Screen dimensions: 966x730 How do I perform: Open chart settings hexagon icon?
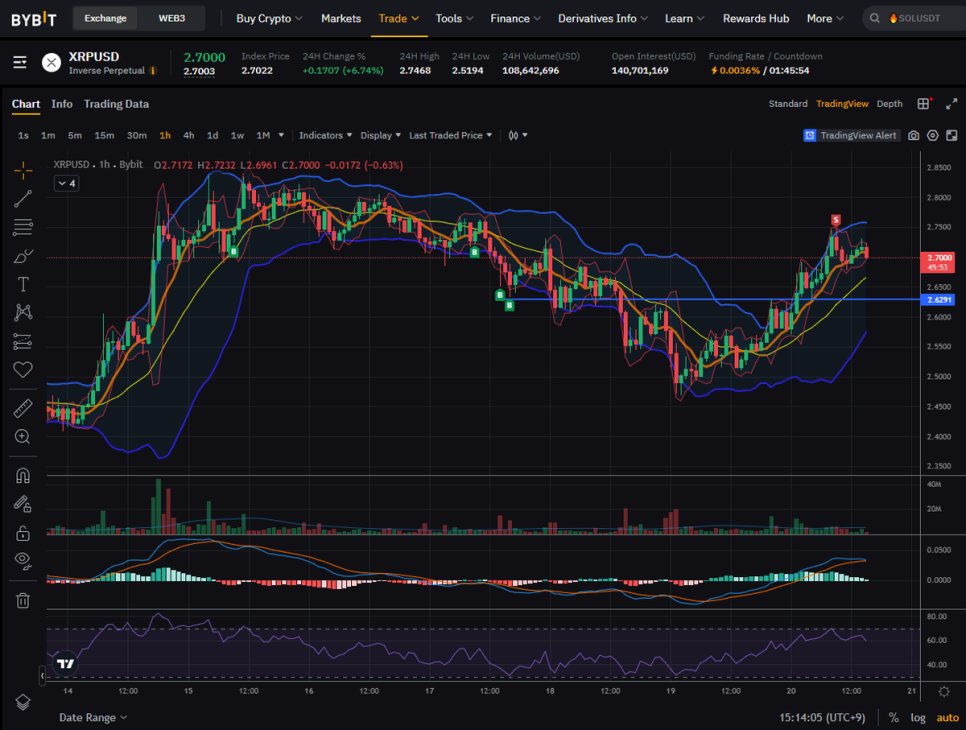point(933,136)
